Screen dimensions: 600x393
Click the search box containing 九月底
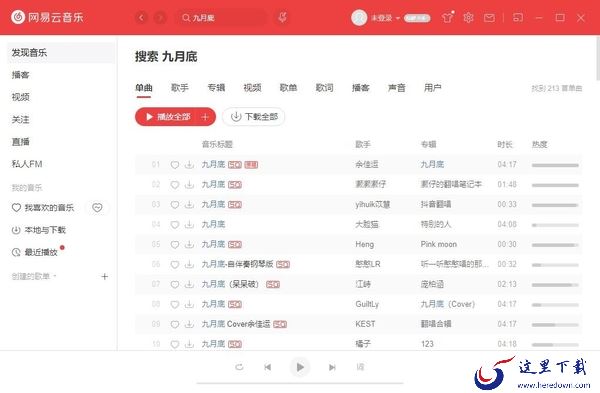[x=221, y=18]
